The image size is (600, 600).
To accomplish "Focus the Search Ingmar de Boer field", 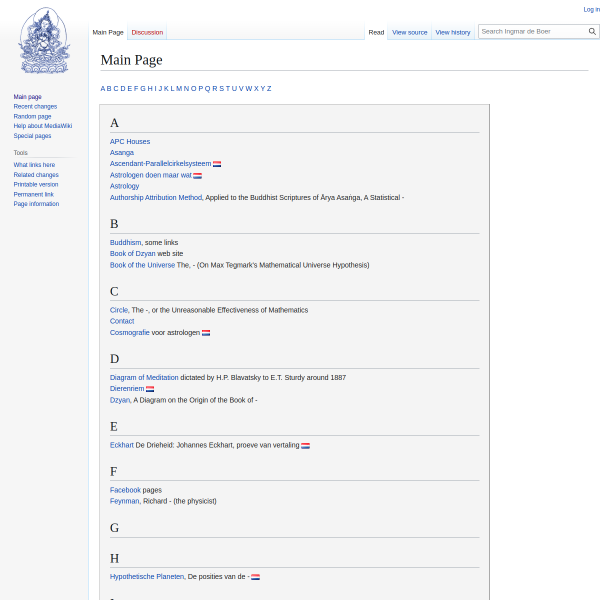I will 533,31.
